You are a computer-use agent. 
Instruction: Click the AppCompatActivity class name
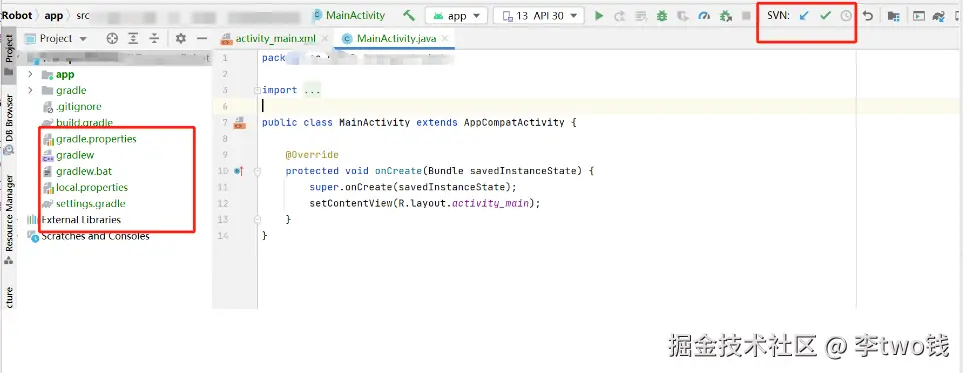[514, 122]
